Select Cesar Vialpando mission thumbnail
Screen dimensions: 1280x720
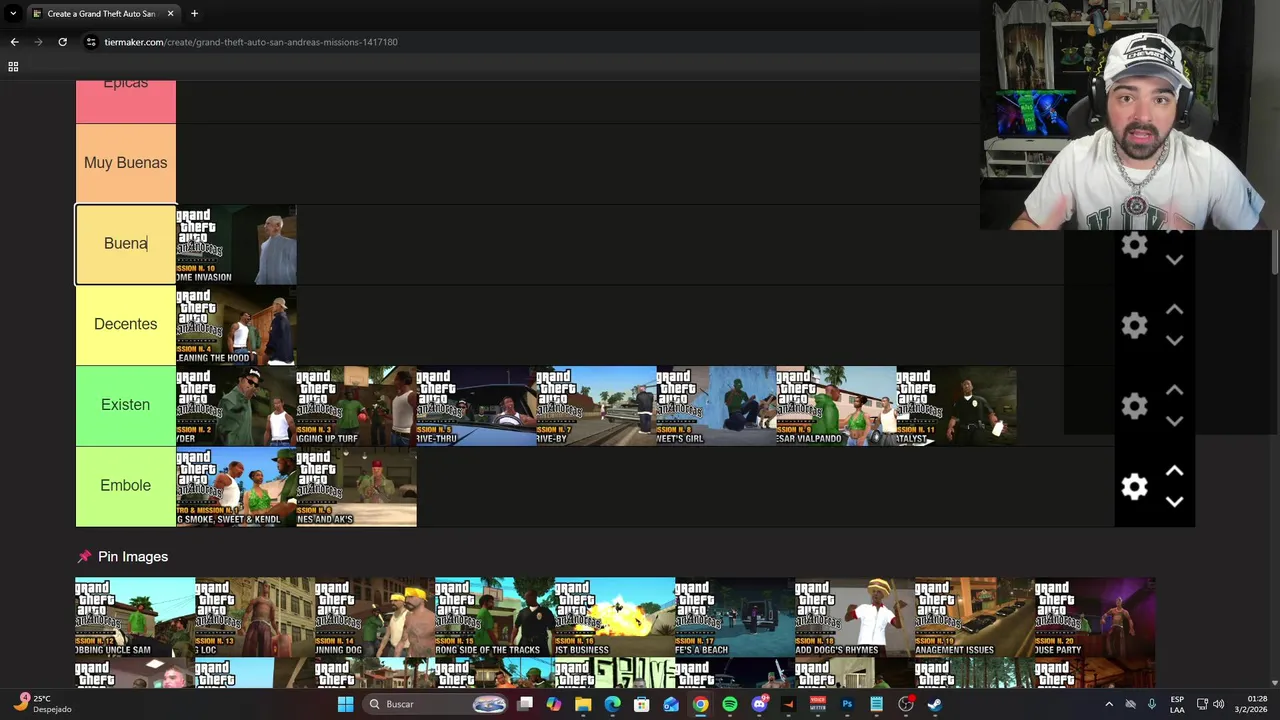tap(836, 406)
